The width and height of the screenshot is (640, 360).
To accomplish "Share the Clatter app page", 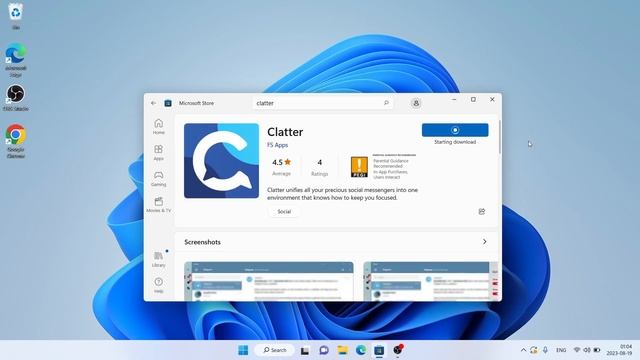I will coord(482,211).
